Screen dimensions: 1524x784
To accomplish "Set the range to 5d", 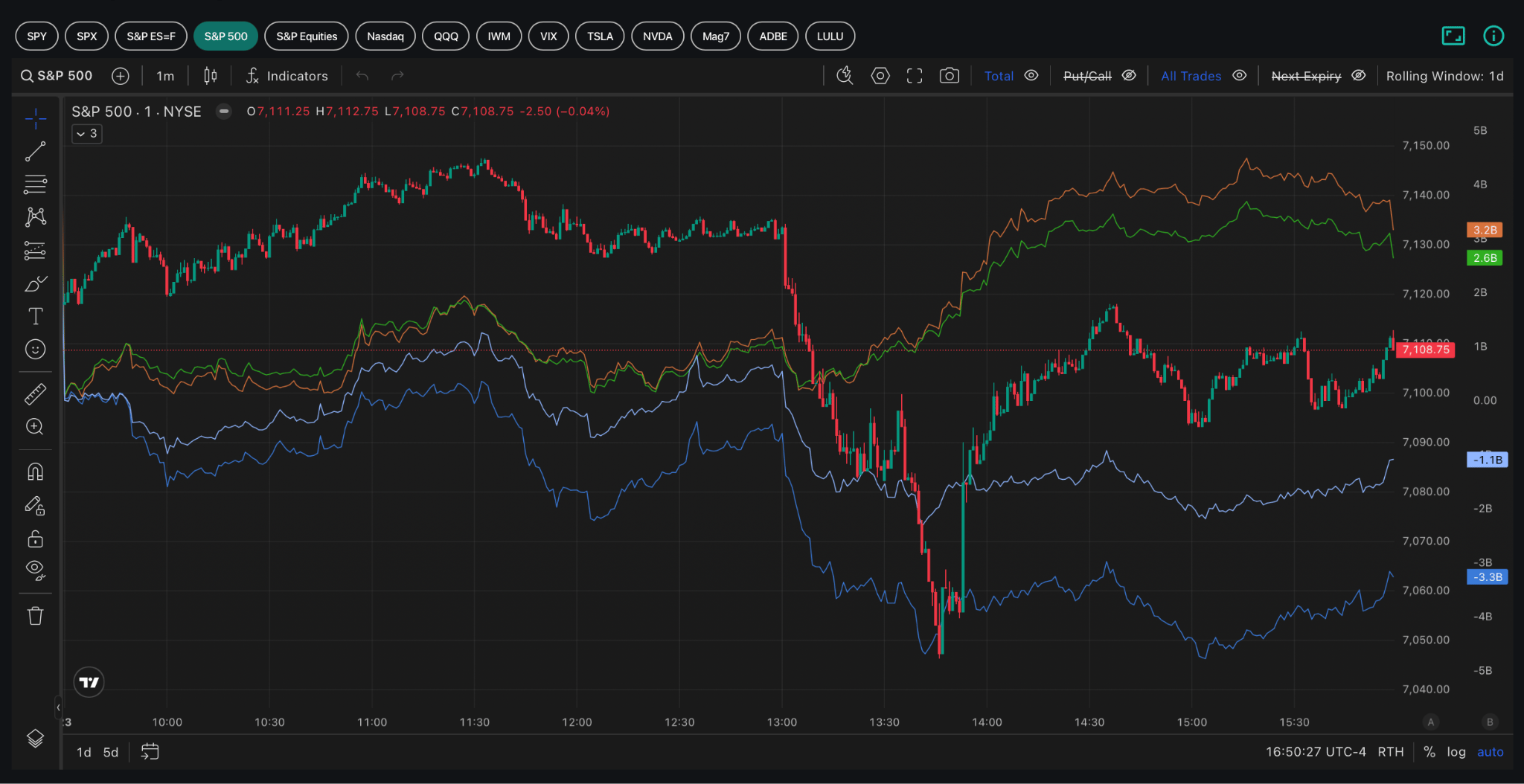I will click(x=111, y=752).
